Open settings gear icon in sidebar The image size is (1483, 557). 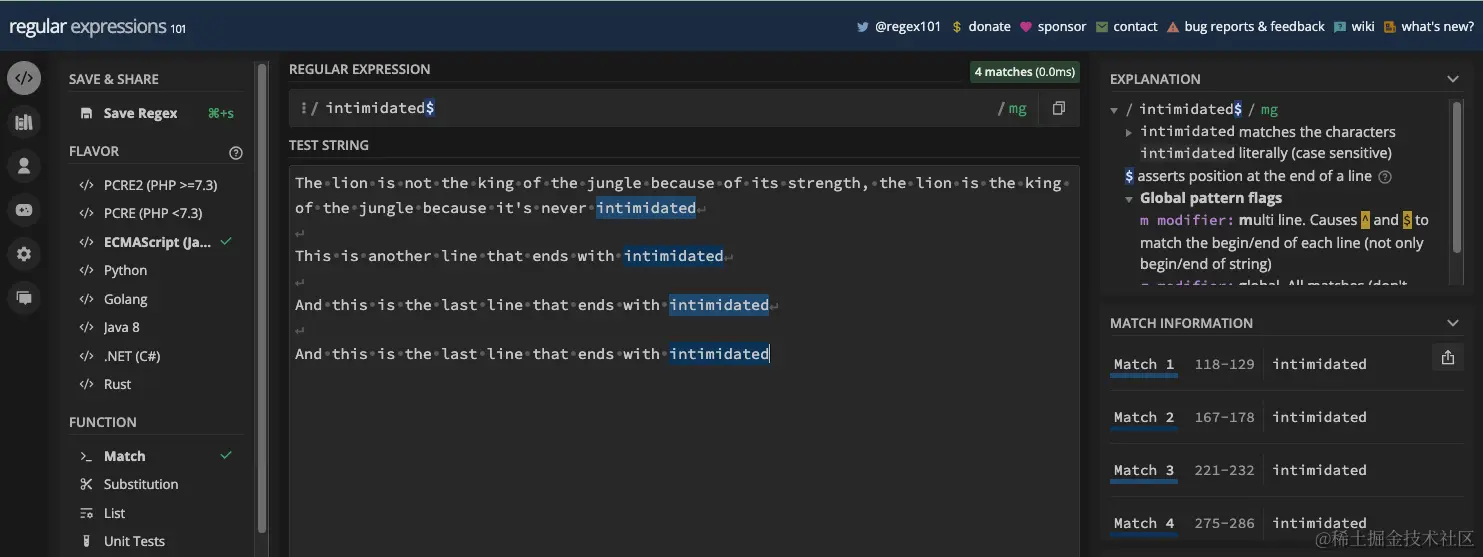click(x=24, y=254)
